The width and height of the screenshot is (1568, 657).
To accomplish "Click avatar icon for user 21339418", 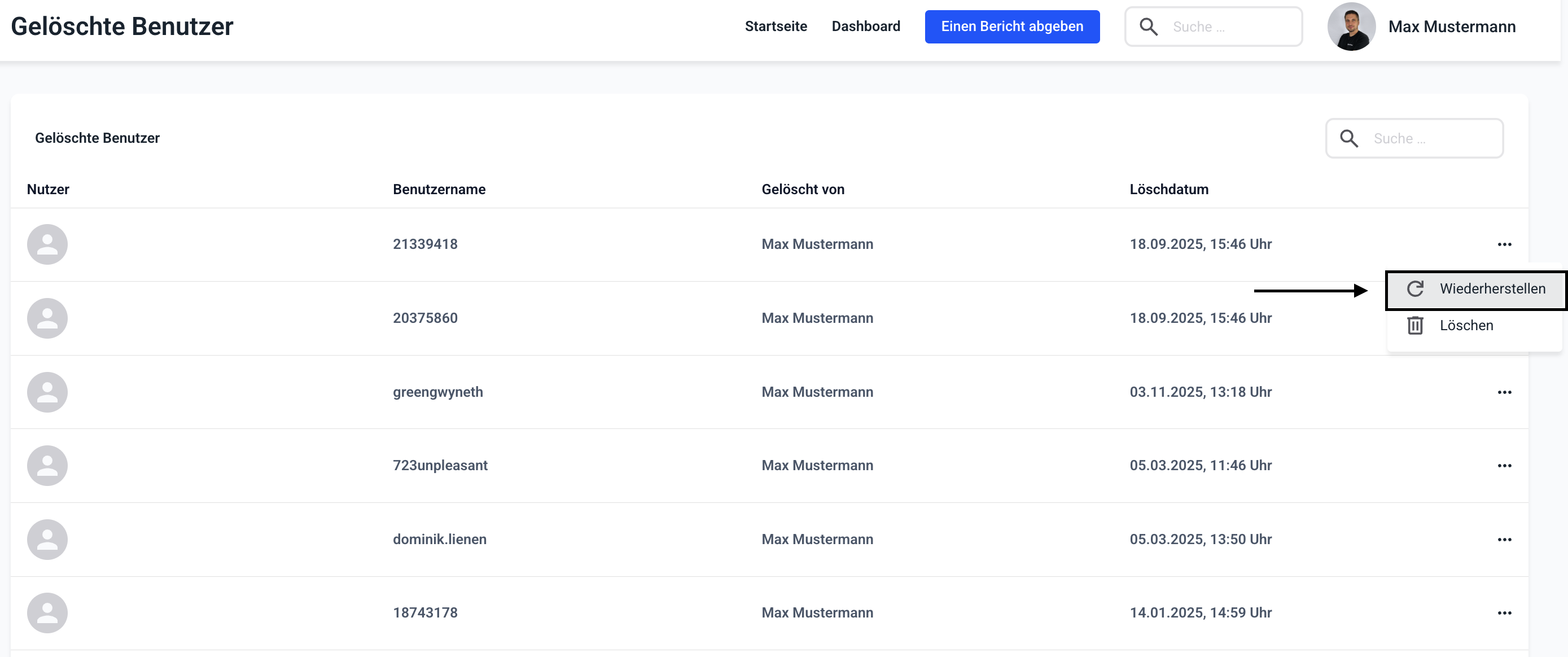I will click(x=47, y=244).
